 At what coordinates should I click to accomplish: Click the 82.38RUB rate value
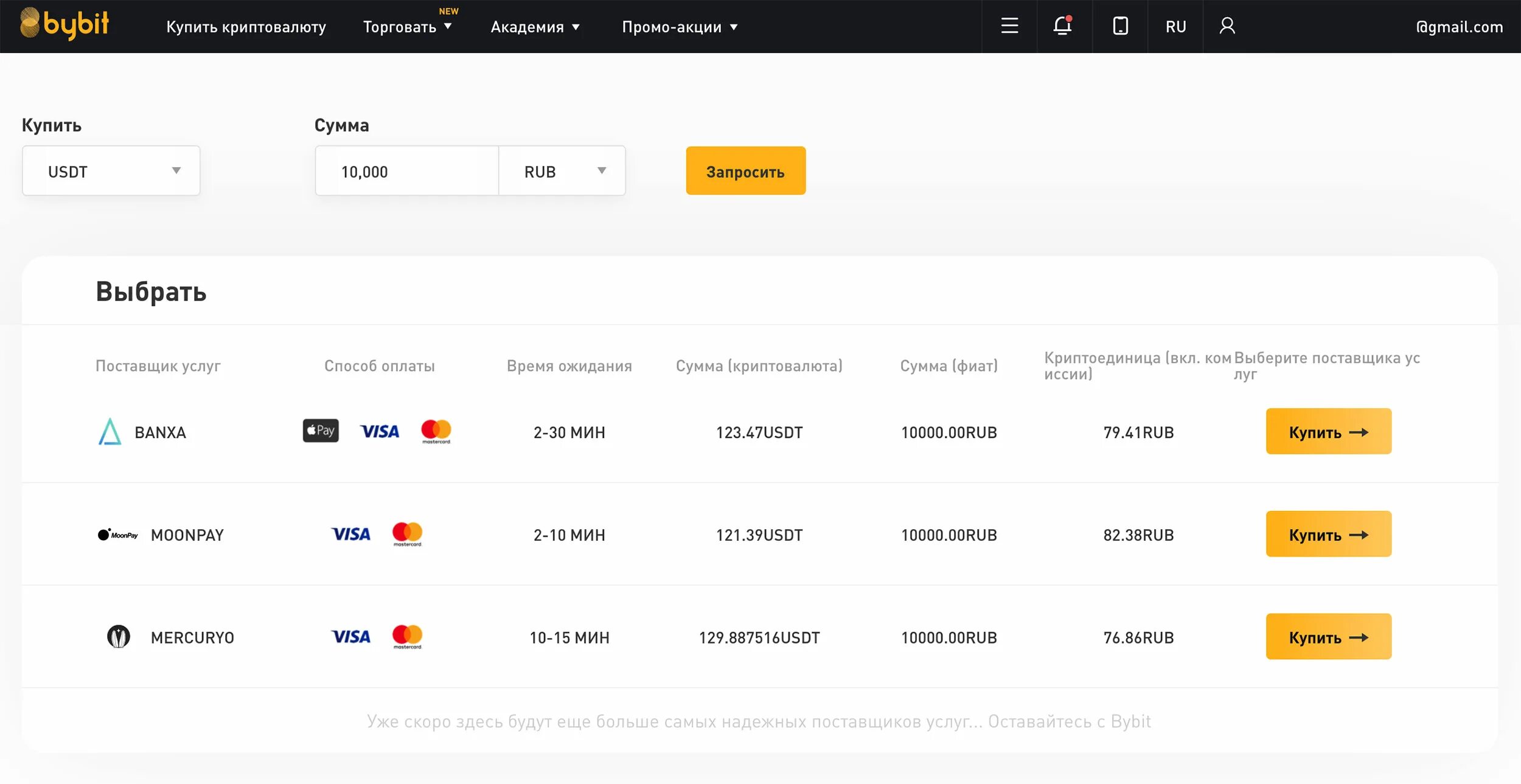click(1139, 535)
